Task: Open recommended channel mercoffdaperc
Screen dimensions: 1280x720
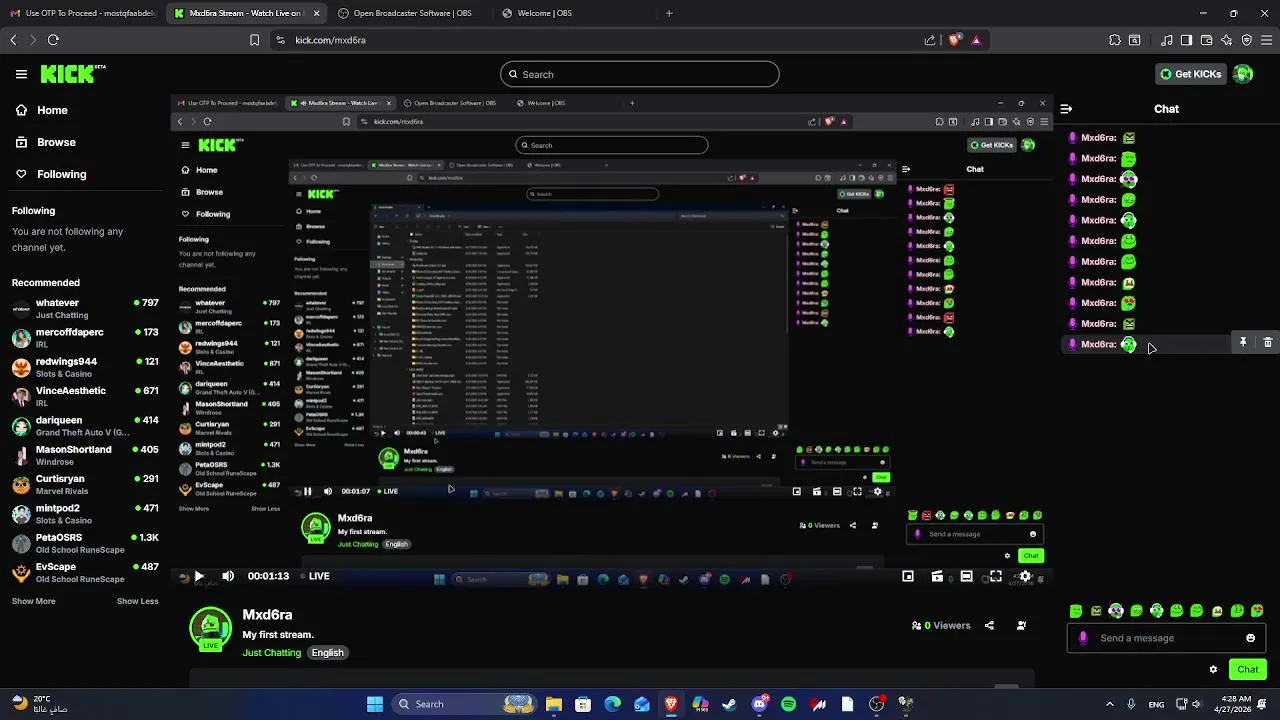Action: [x=85, y=338]
